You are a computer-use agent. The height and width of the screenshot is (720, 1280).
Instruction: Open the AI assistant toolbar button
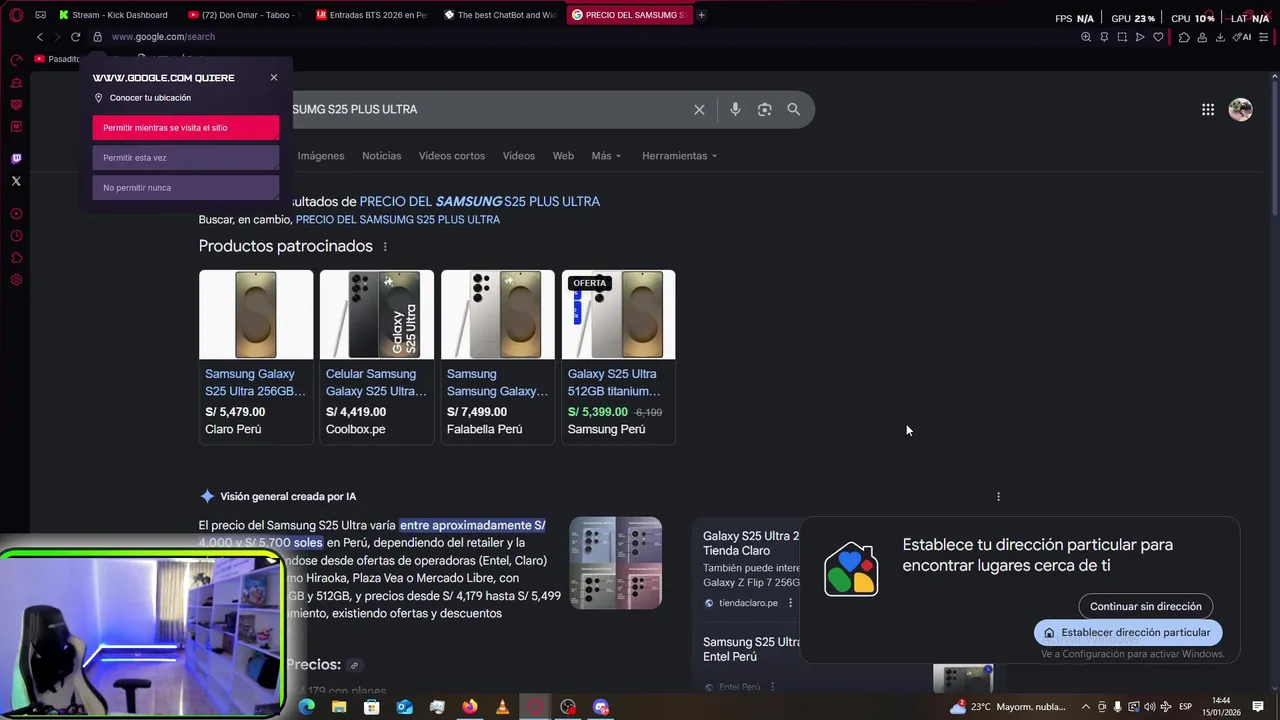coord(1242,37)
